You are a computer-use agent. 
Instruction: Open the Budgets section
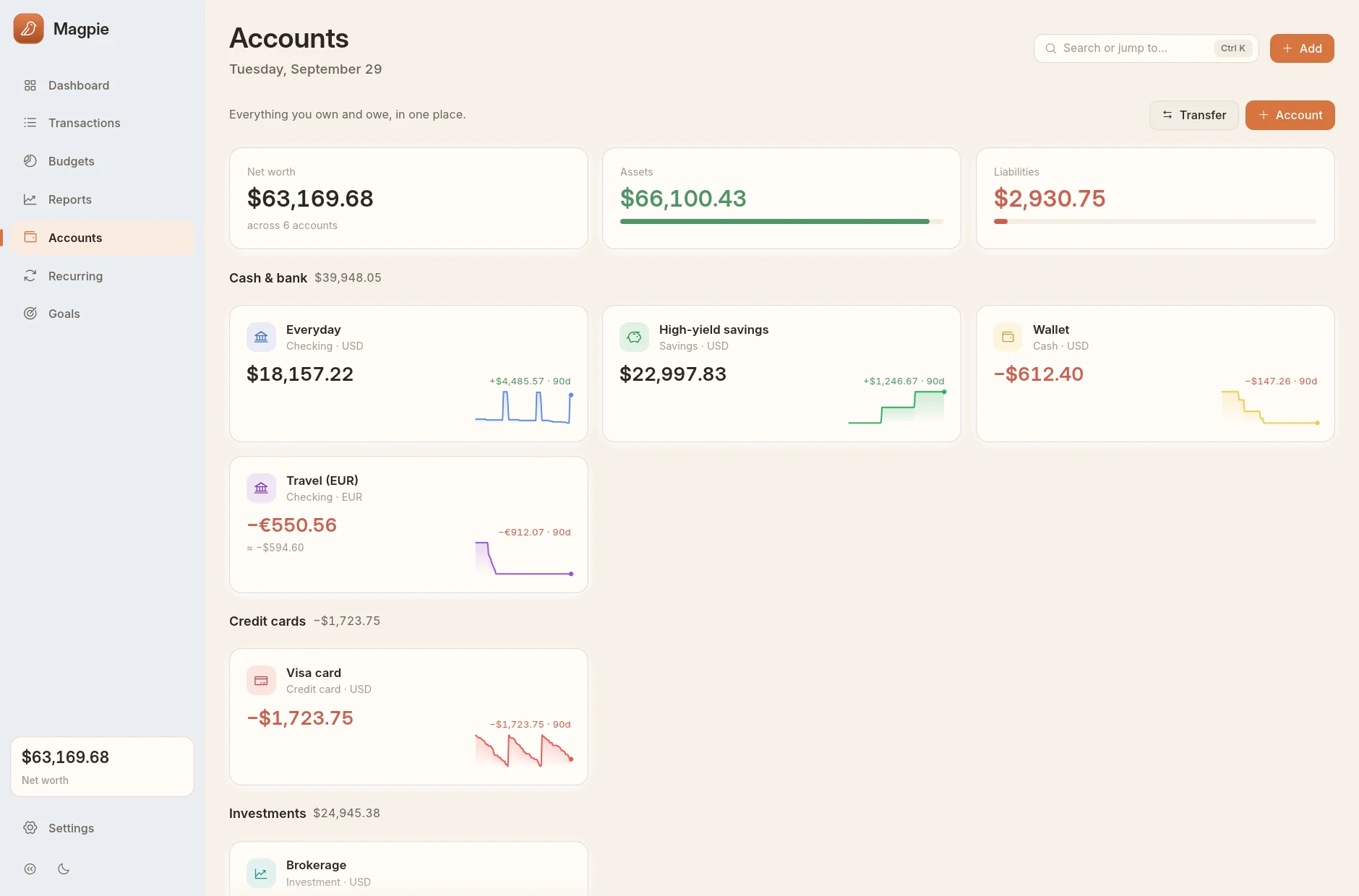103,161
